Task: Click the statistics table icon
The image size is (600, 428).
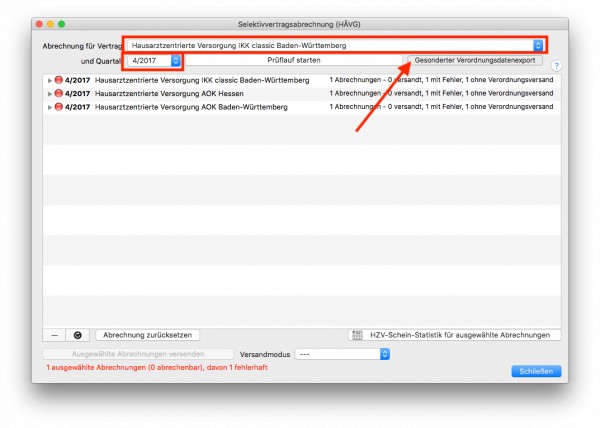Action: [x=357, y=335]
